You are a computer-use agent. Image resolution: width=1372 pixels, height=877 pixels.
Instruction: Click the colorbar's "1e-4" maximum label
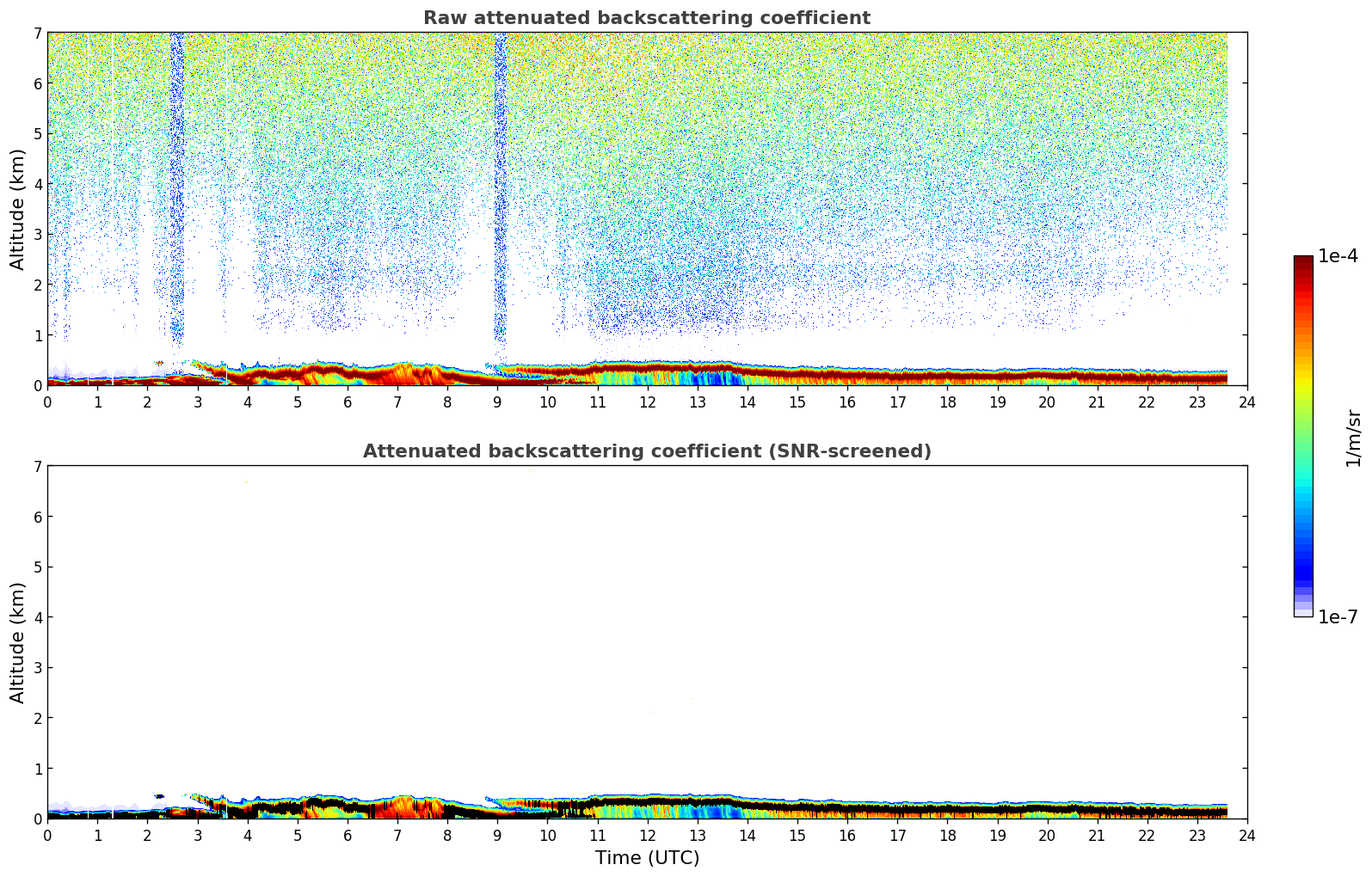[1338, 256]
